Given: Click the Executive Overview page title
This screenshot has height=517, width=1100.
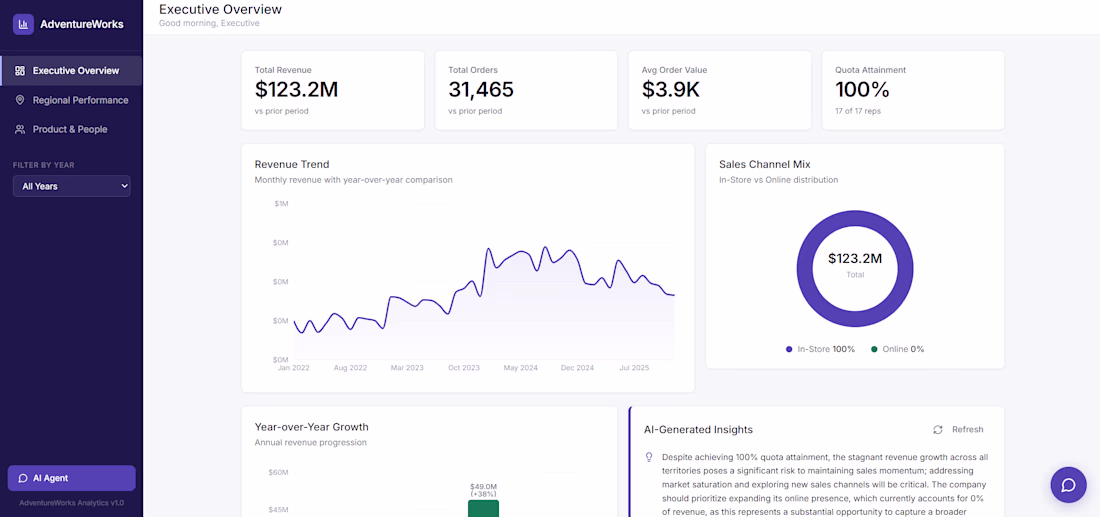Looking at the screenshot, I should pos(220,9).
